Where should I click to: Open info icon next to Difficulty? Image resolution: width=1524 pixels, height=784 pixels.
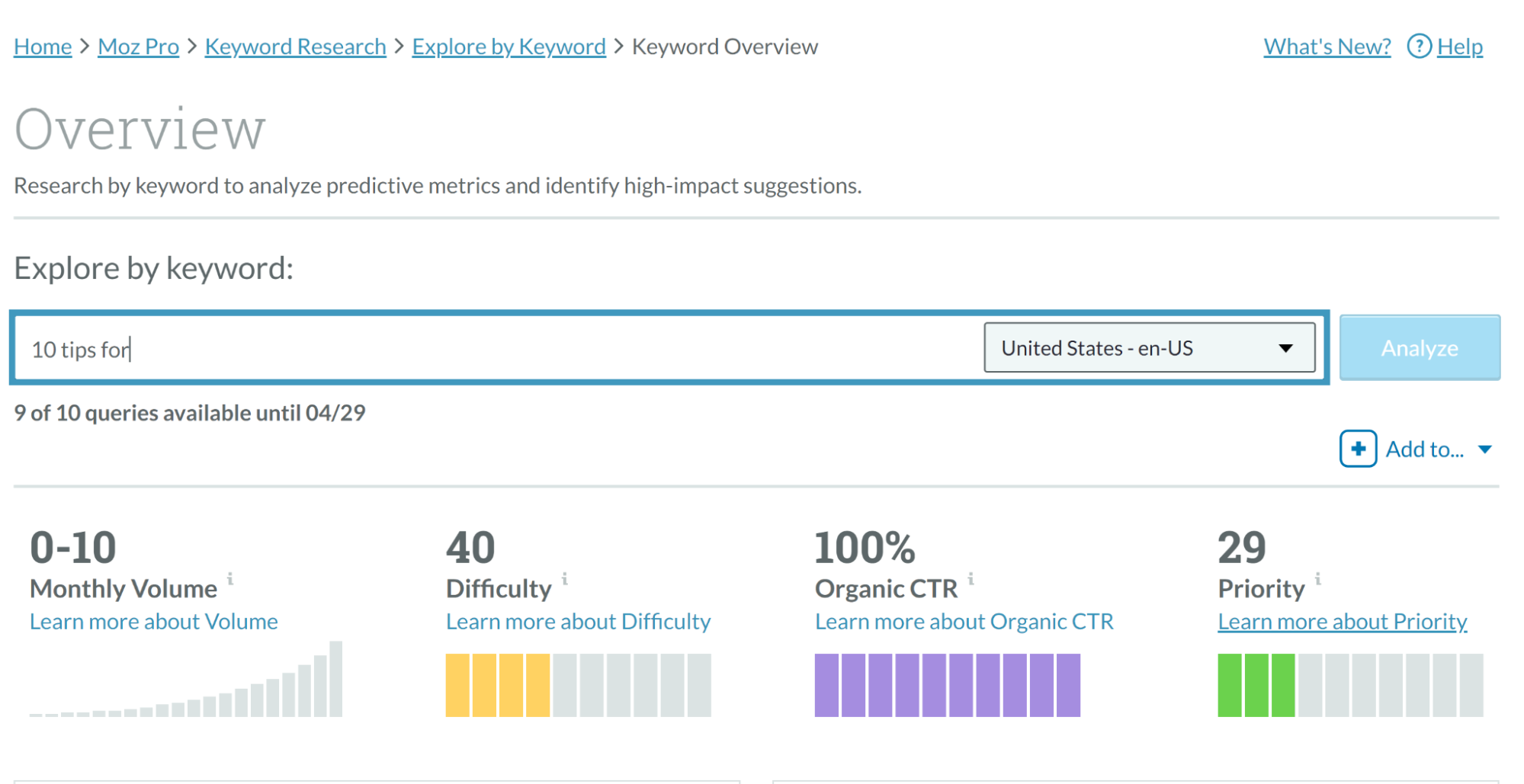pyautogui.click(x=564, y=578)
